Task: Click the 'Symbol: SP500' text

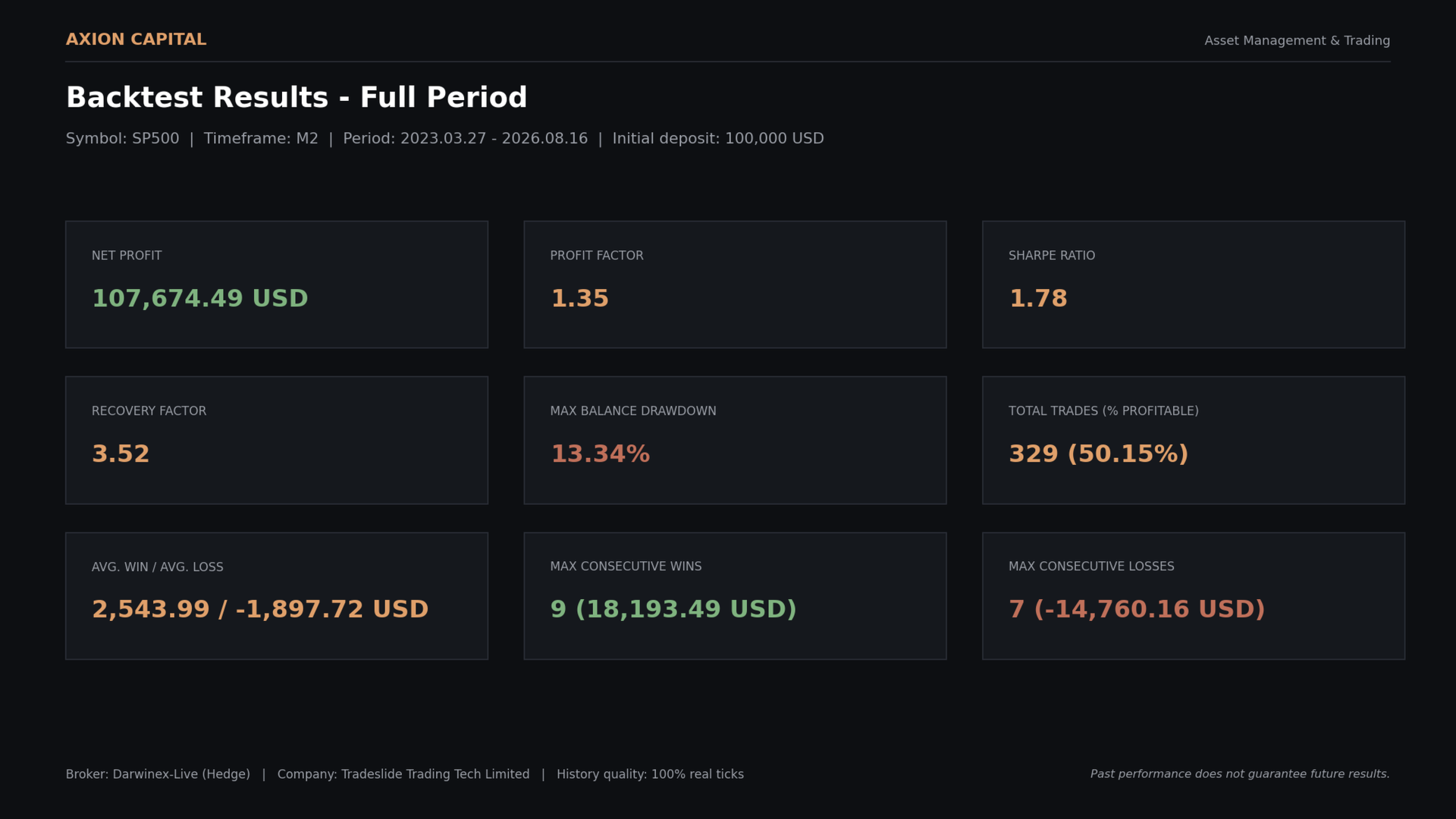Action: click(x=123, y=139)
